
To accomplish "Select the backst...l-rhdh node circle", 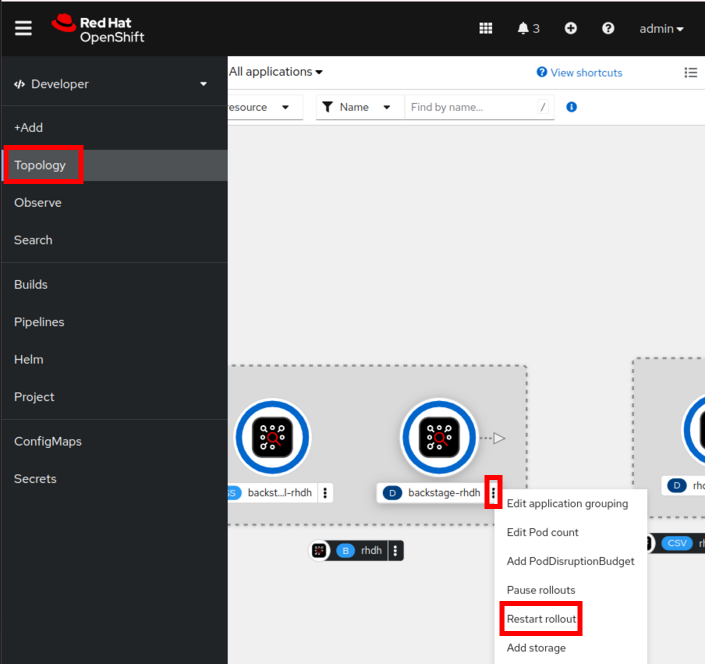I will pos(272,437).
